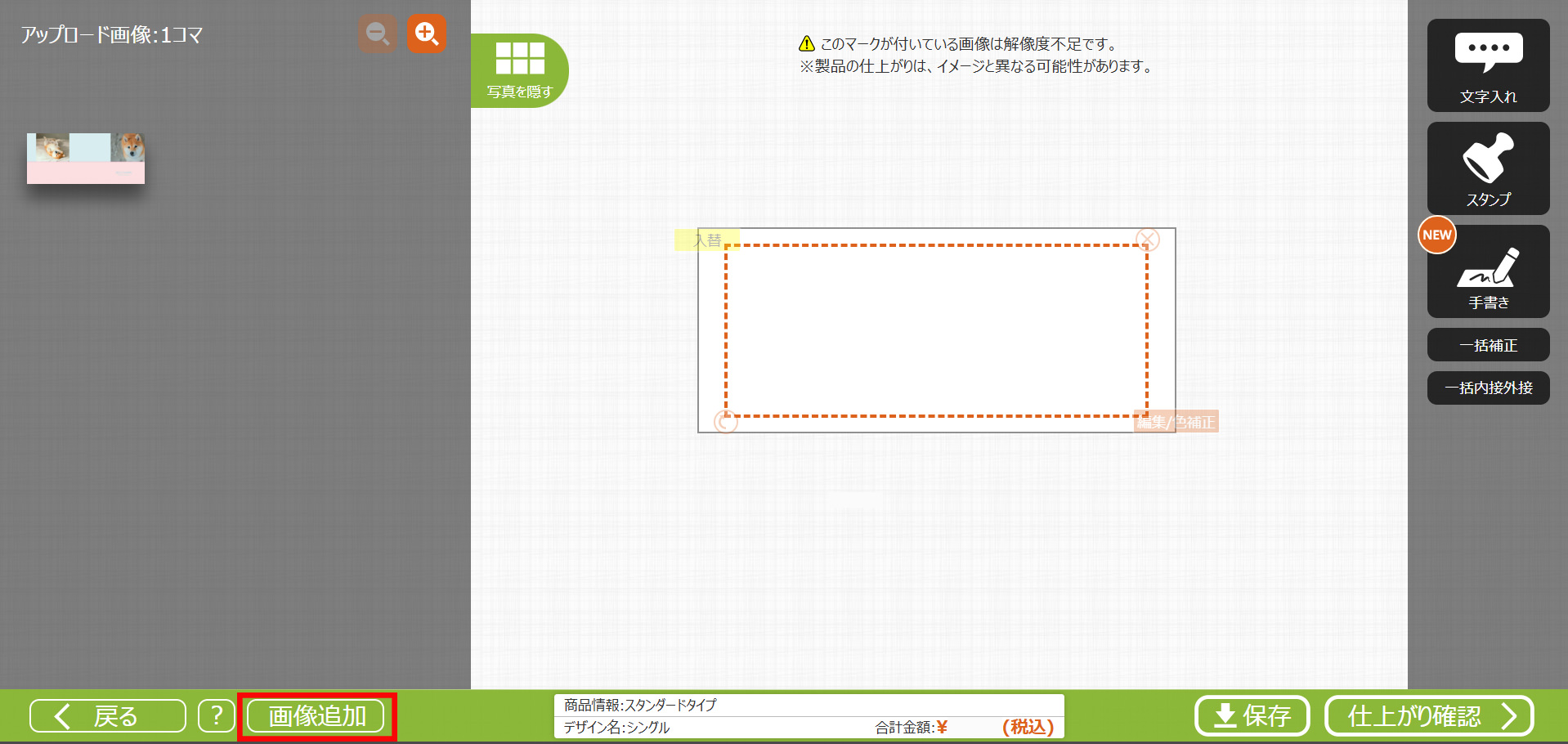This screenshot has width=1568, height=744.
Task: Open the 手書き handwriting tool
Action: pyautogui.click(x=1488, y=271)
